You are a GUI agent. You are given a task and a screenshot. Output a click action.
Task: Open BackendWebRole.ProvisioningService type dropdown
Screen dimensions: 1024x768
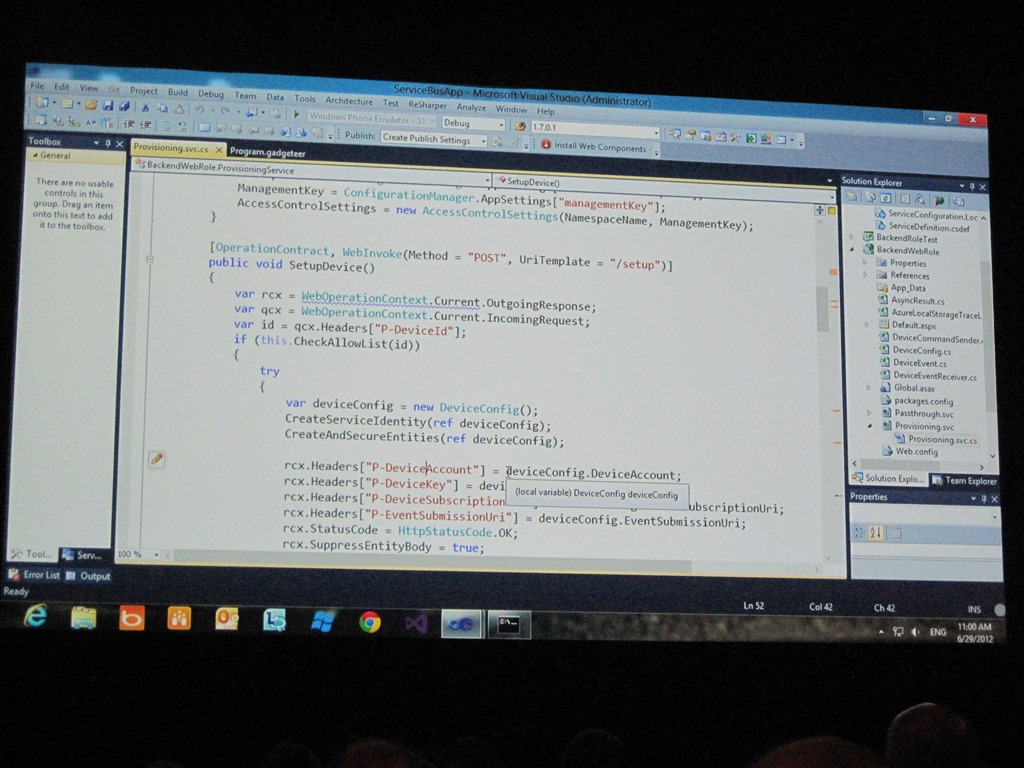click(x=311, y=172)
